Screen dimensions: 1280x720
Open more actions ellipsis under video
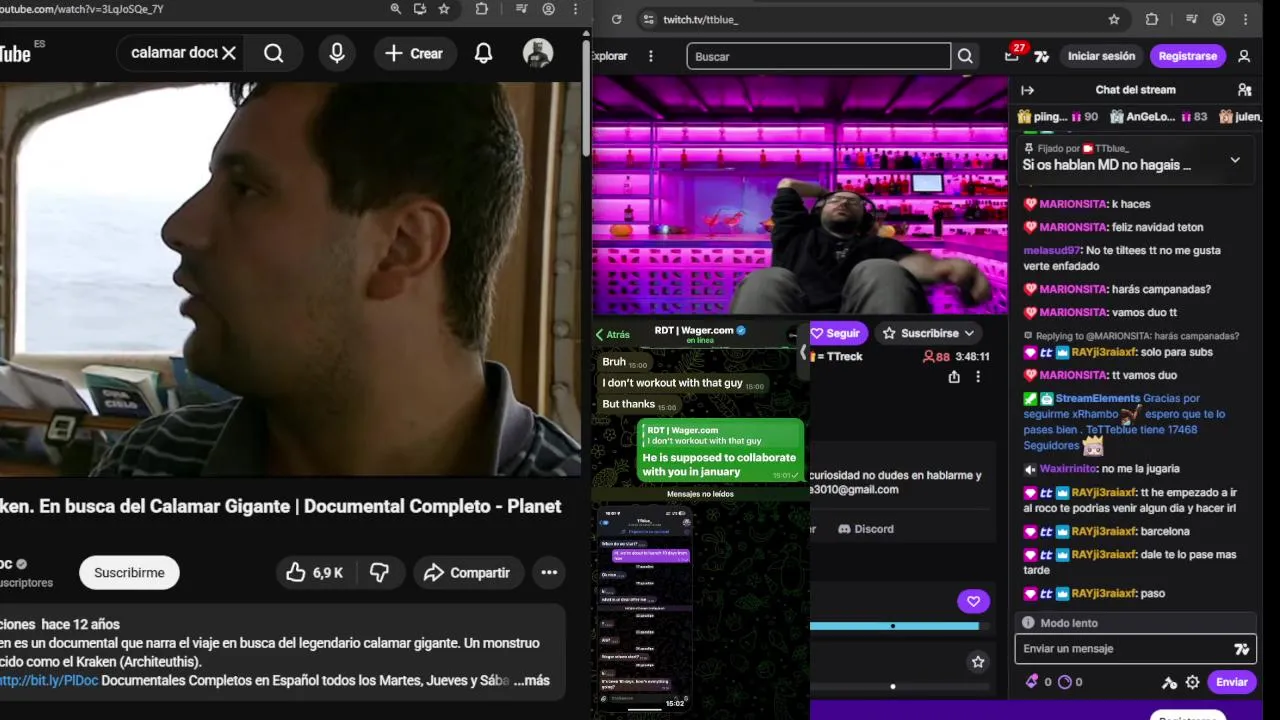click(x=549, y=573)
